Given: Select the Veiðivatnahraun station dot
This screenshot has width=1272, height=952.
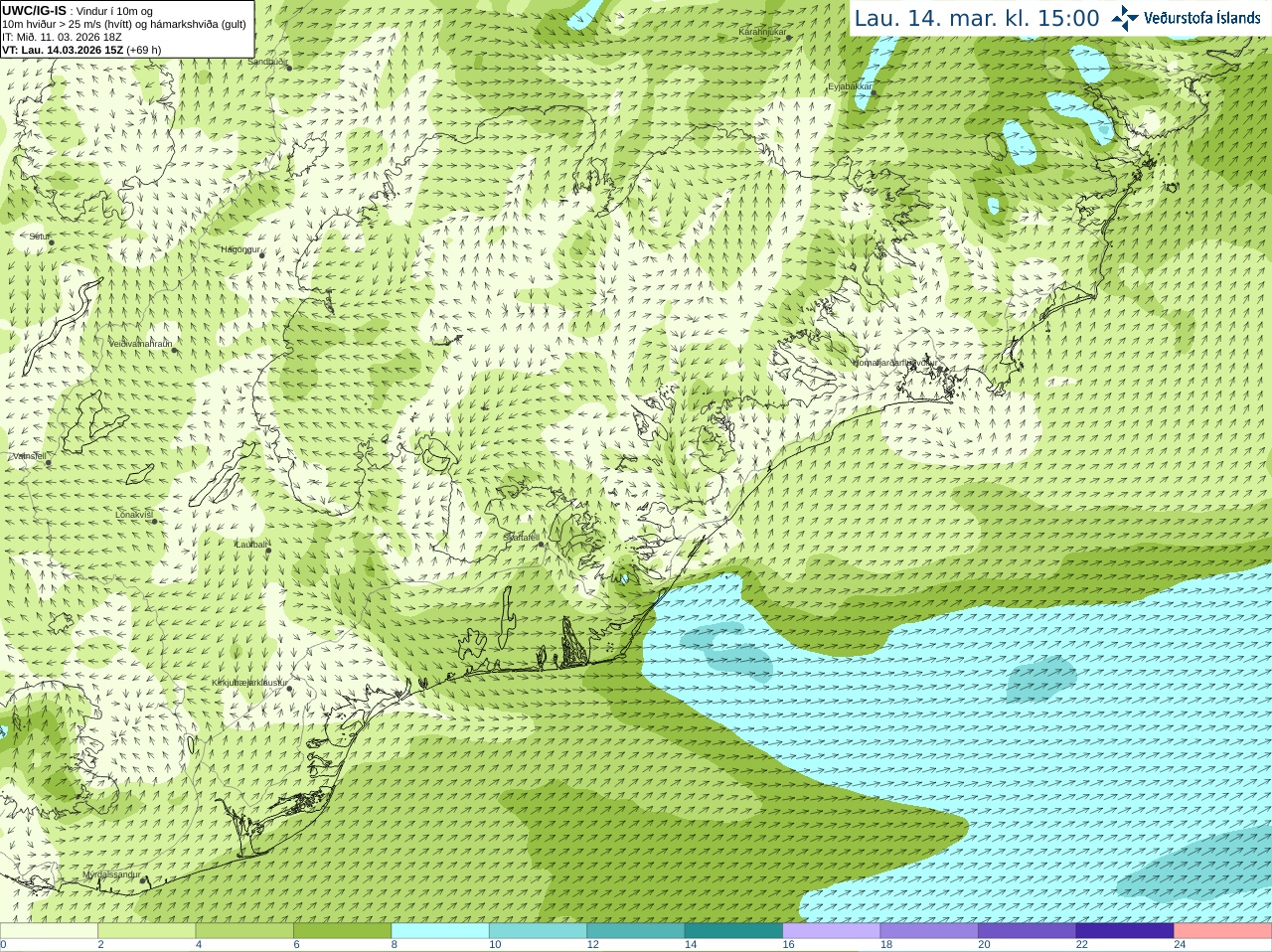Looking at the screenshot, I should click(x=174, y=349).
